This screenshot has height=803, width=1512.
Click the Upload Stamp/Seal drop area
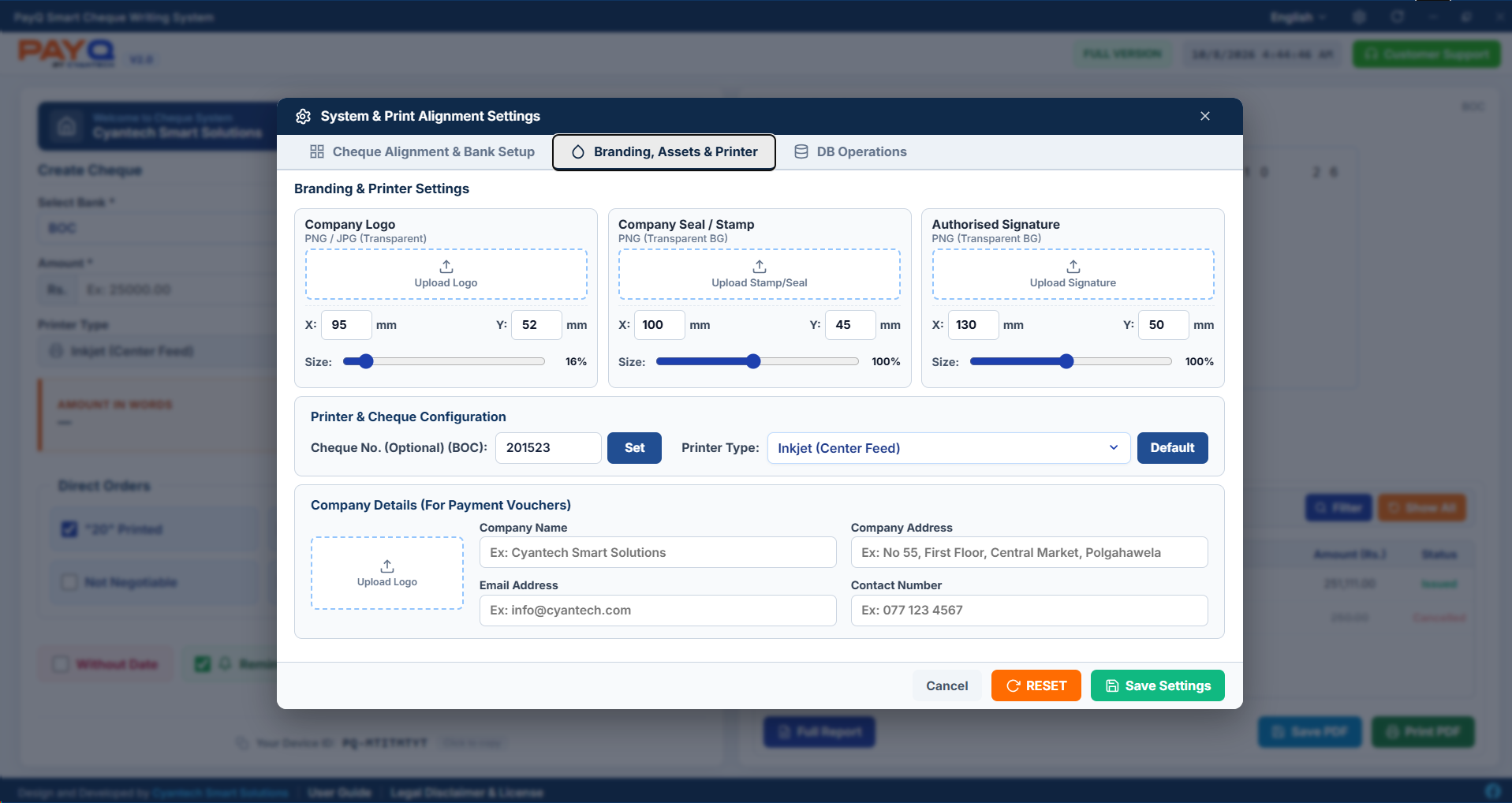pyautogui.click(x=760, y=275)
